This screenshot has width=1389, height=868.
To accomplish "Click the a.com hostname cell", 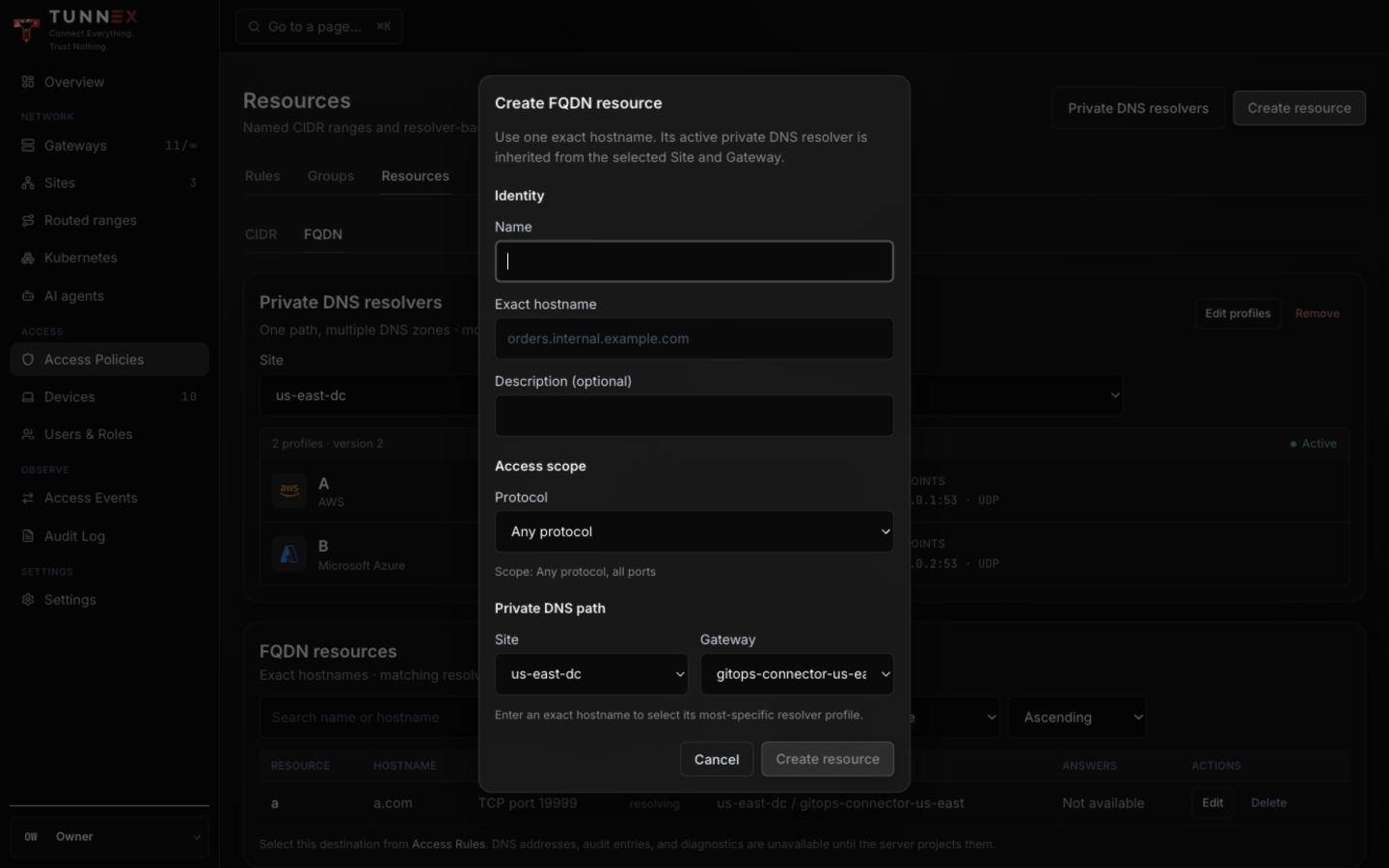I will coord(393,803).
